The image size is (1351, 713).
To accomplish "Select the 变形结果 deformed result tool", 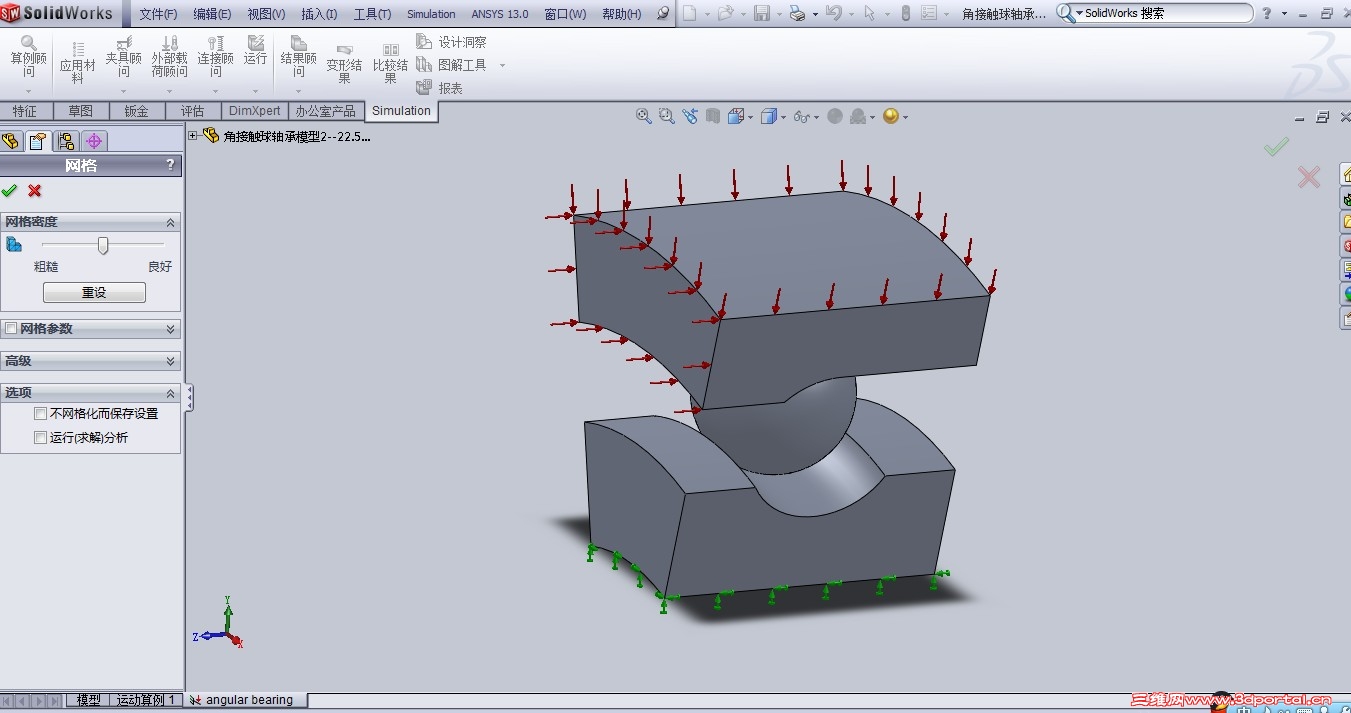I will [344, 63].
